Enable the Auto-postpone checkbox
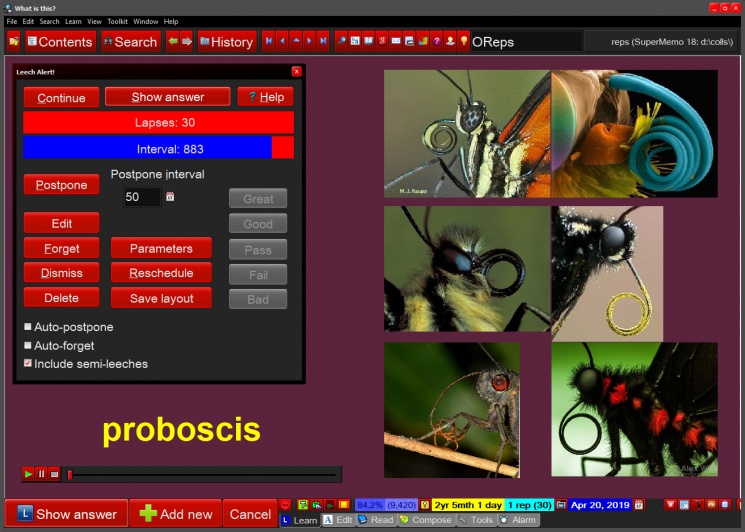 point(28,327)
